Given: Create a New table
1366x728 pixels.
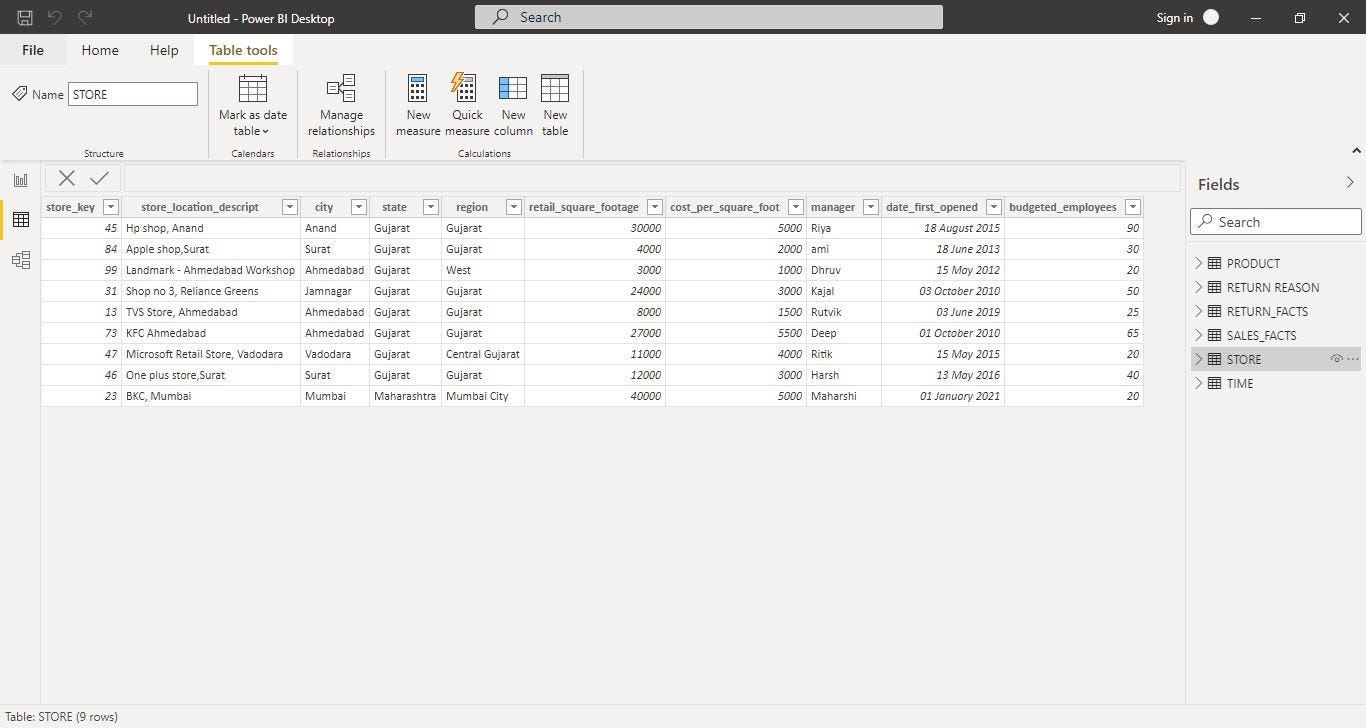Looking at the screenshot, I should [x=555, y=106].
